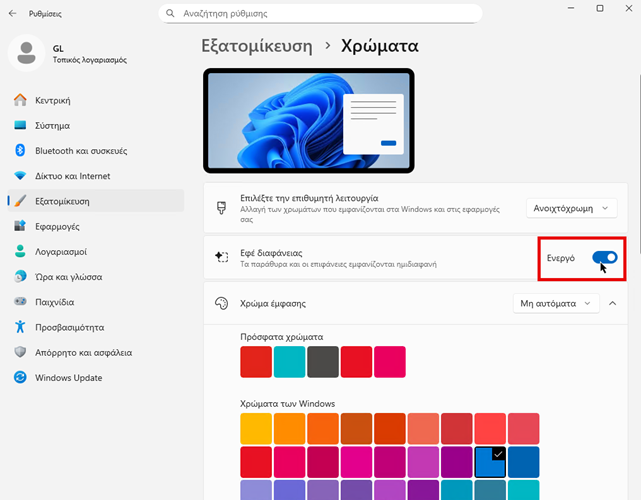Open Εφαρμογές settings page
The height and width of the screenshot is (500, 641).
[57, 226]
